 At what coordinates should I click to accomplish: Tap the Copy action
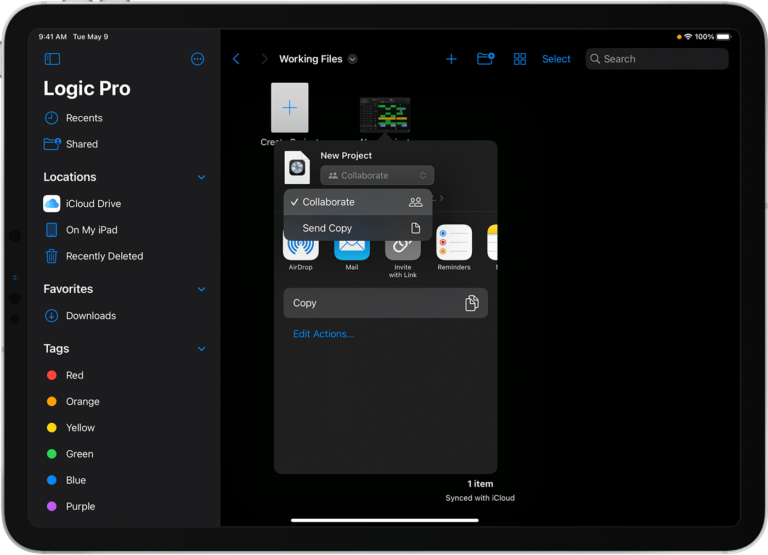point(385,303)
